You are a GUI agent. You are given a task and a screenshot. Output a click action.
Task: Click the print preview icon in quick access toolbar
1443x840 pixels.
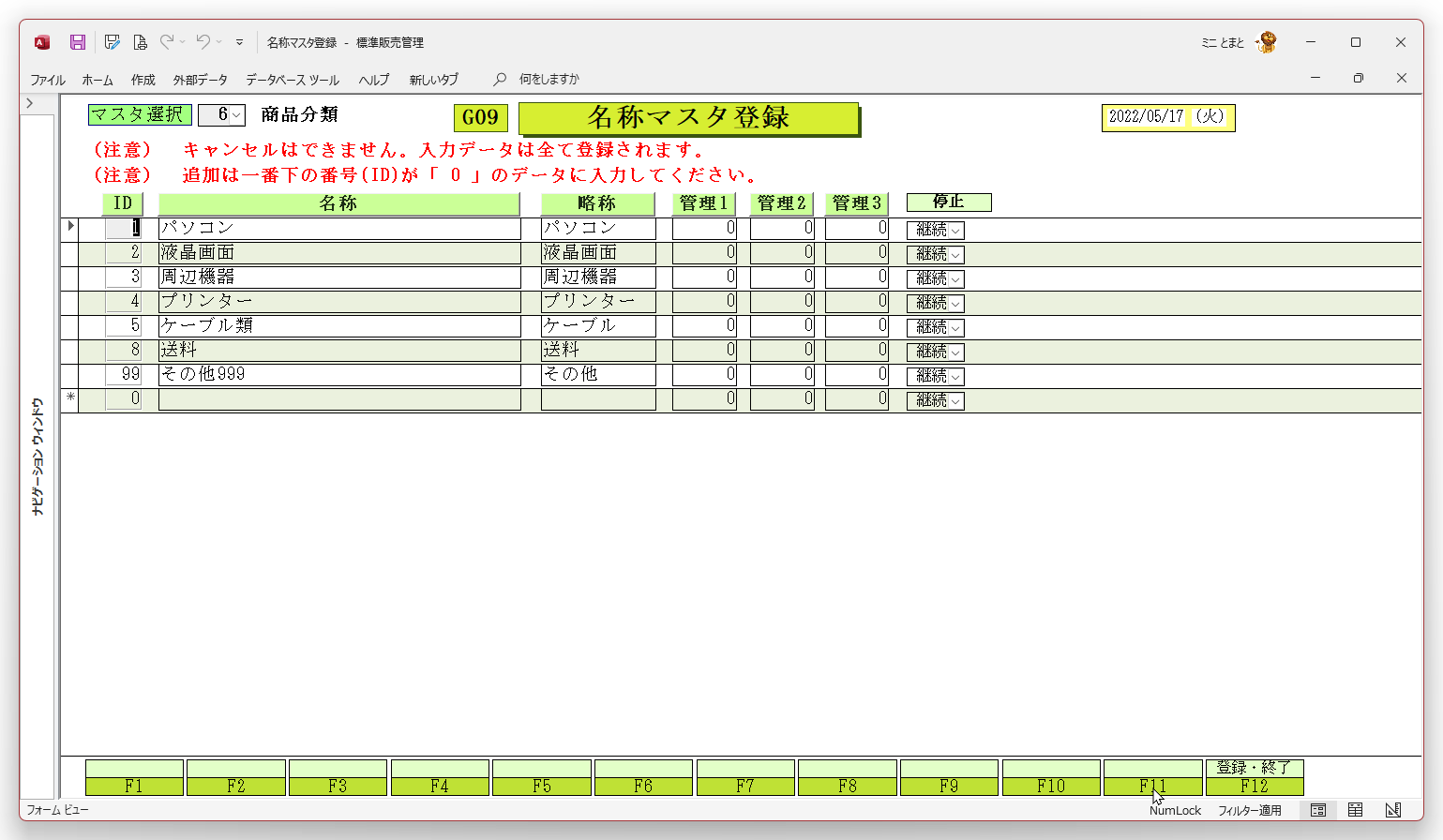pyautogui.click(x=140, y=42)
